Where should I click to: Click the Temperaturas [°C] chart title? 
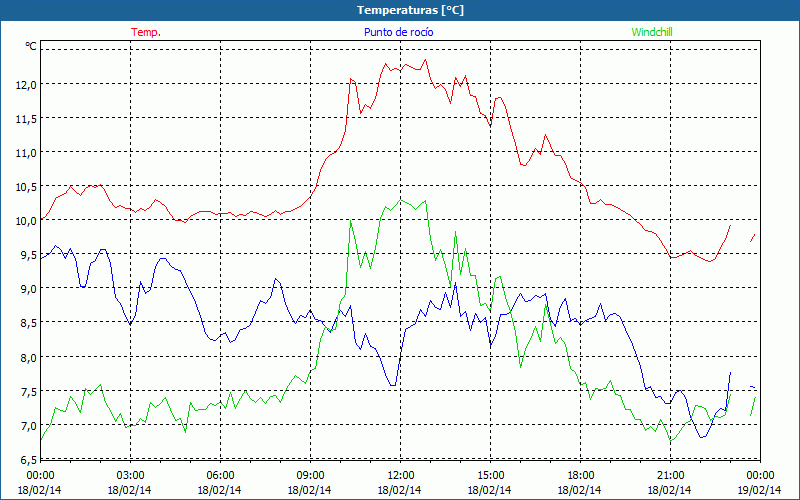click(x=410, y=10)
